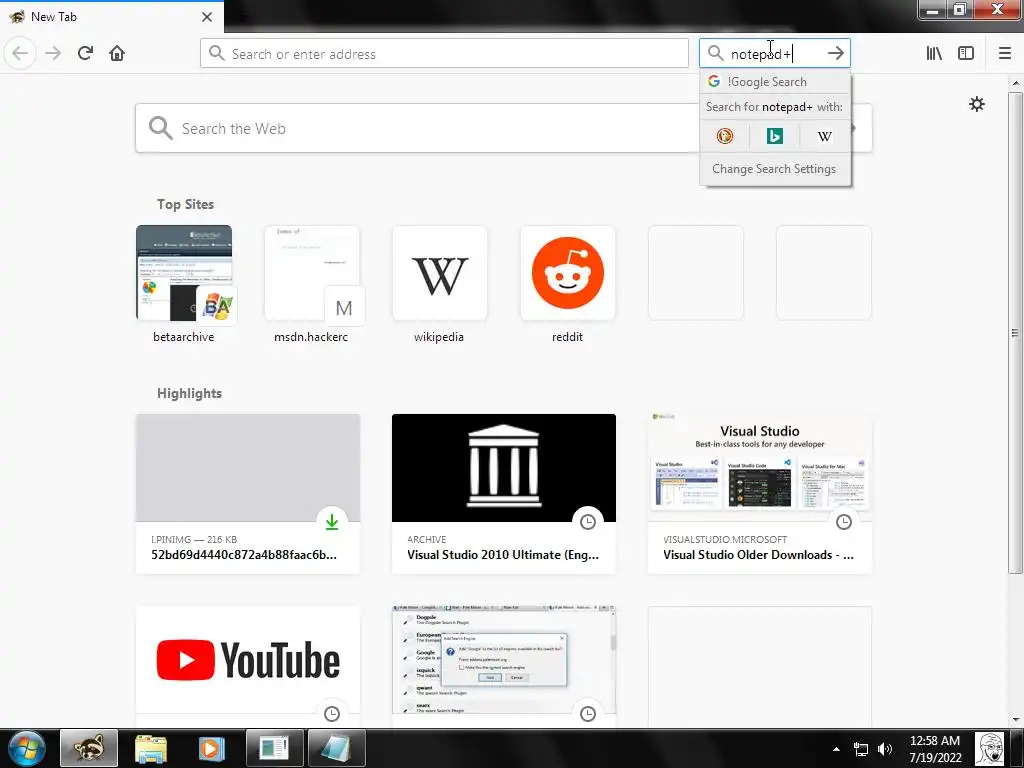Viewport: 1024px width, 768px height.
Task: Reload the current page
Action: pos(85,54)
